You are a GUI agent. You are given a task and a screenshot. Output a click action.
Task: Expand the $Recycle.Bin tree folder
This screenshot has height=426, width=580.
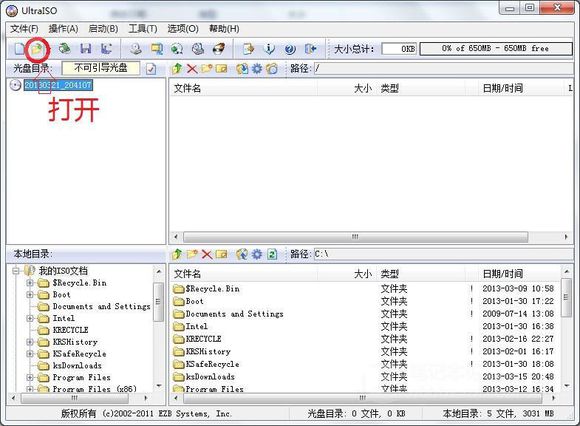(x=30, y=283)
